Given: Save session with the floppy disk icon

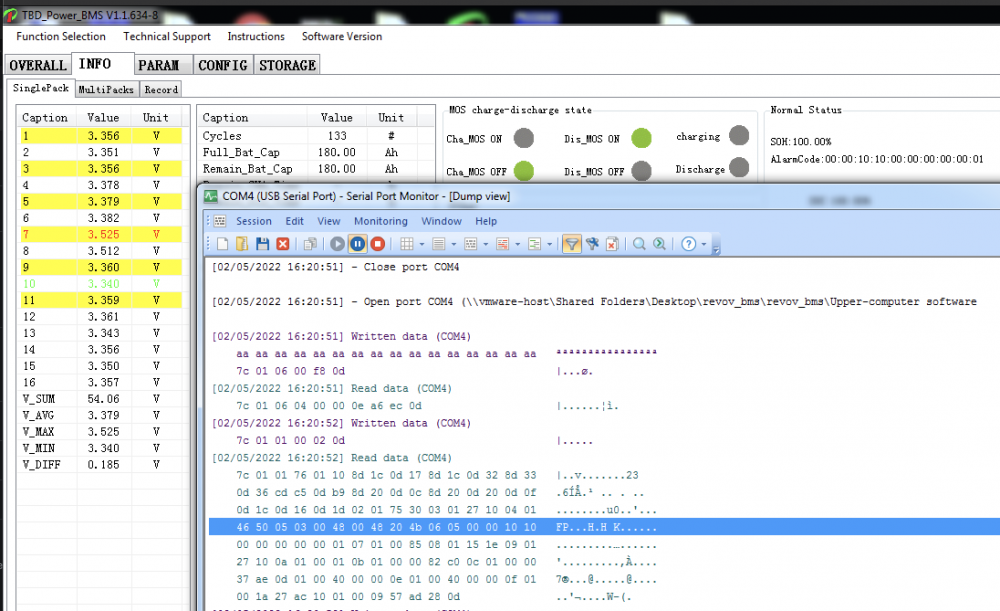Looking at the screenshot, I should 262,244.
